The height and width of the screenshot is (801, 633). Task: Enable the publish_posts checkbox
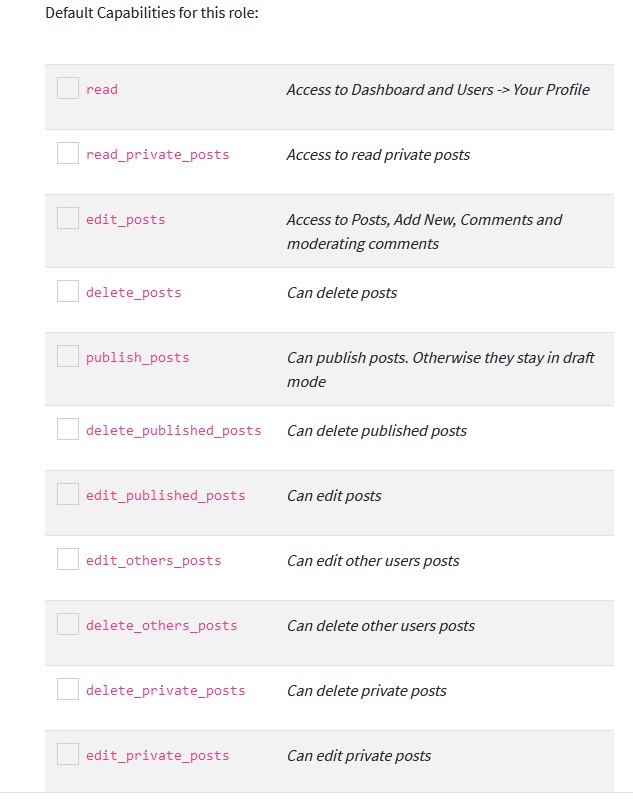coord(68,356)
